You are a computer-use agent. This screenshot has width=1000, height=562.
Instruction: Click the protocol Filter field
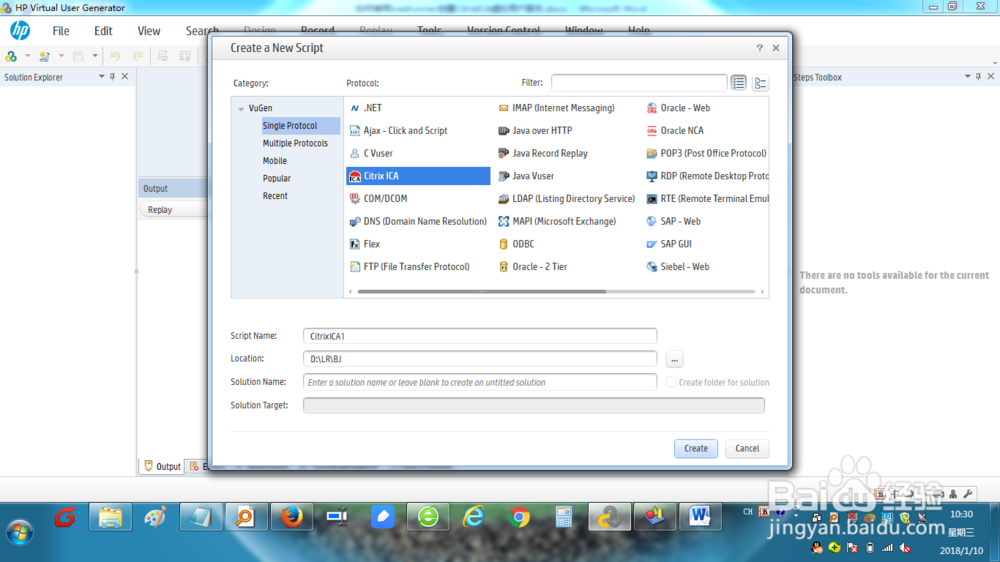639,83
